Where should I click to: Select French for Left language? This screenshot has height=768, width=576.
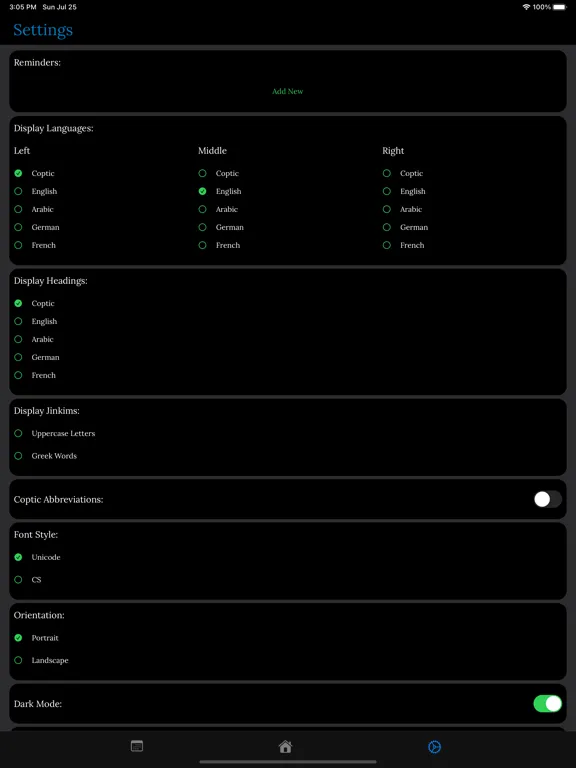point(18,245)
